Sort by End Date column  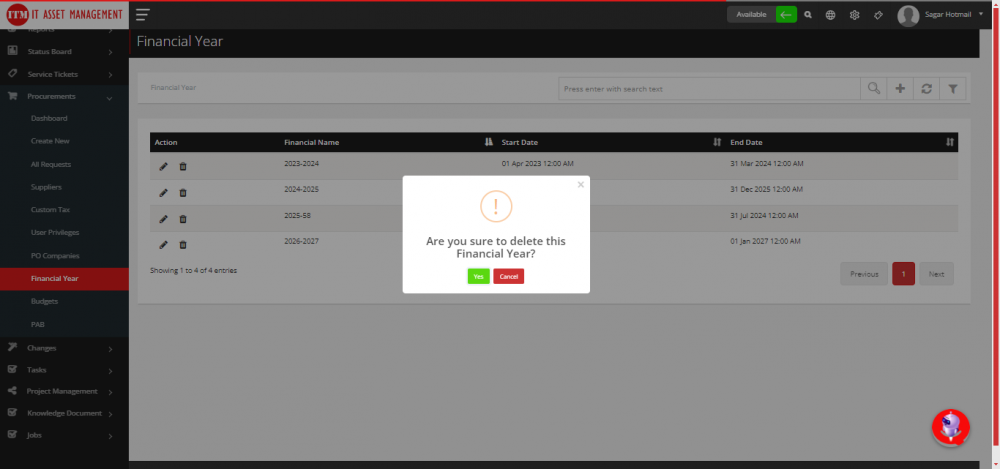950,142
